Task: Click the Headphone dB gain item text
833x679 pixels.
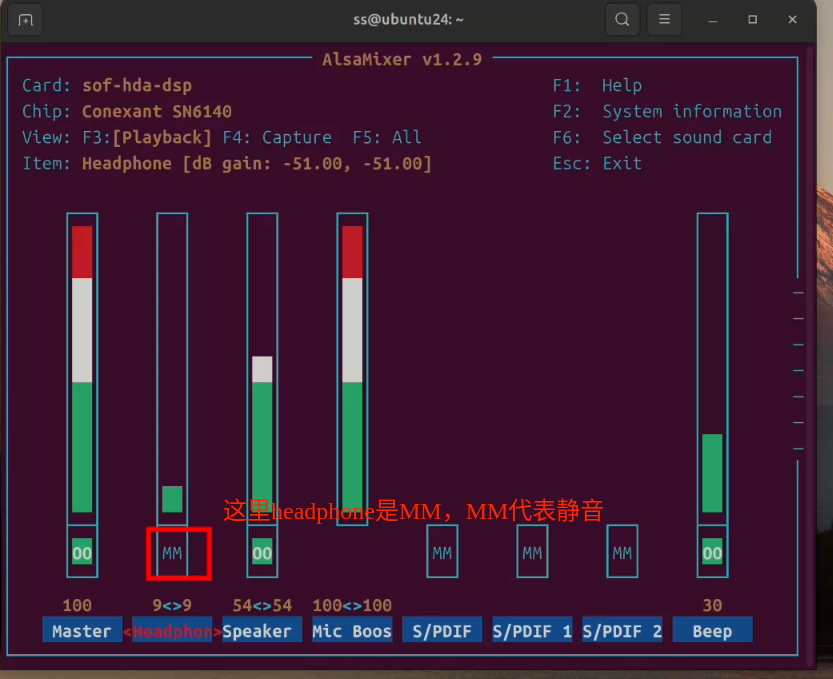Action: tap(257, 164)
